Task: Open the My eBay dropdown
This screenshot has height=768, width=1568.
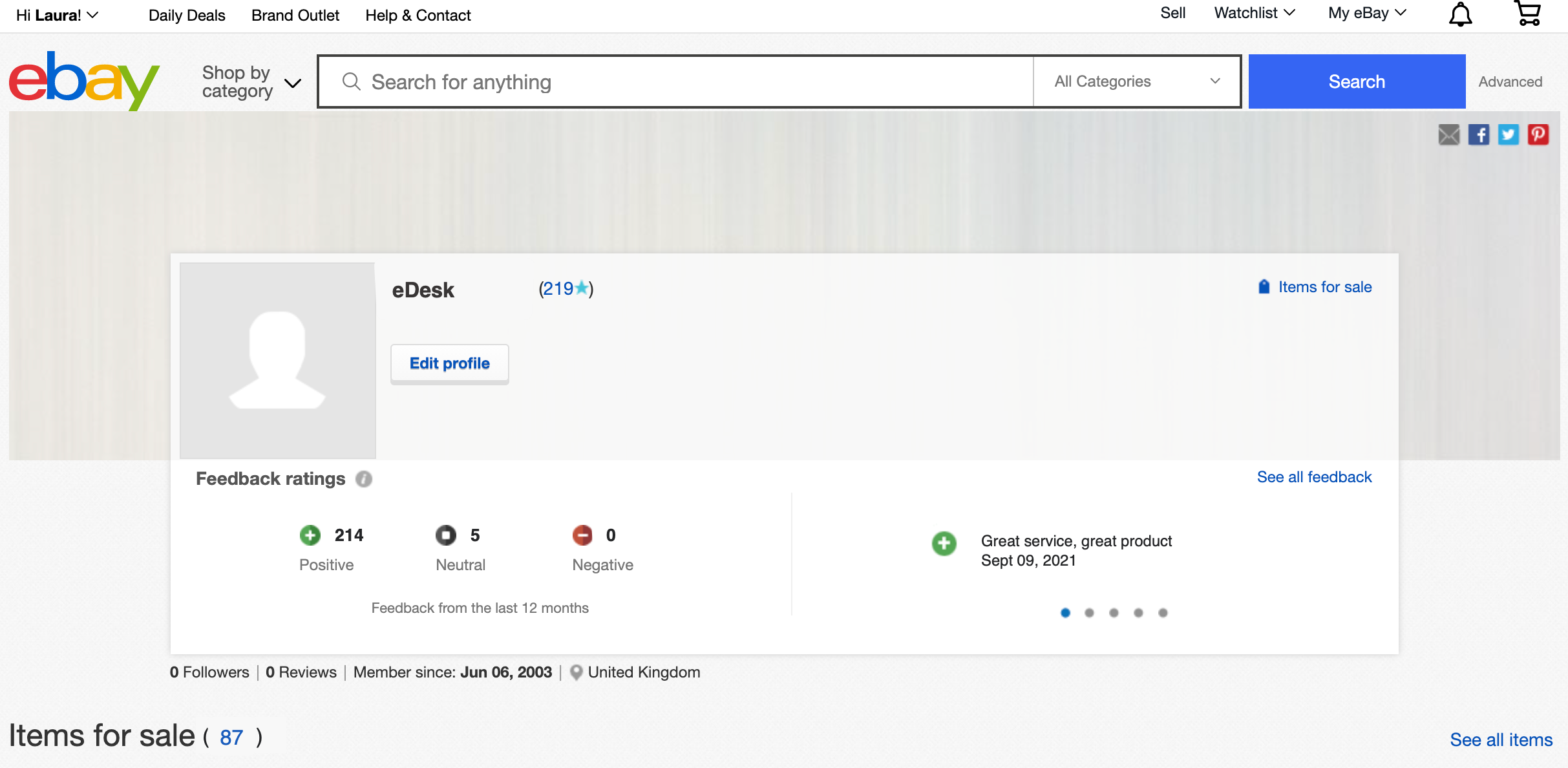Action: [x=1367, y=13]
